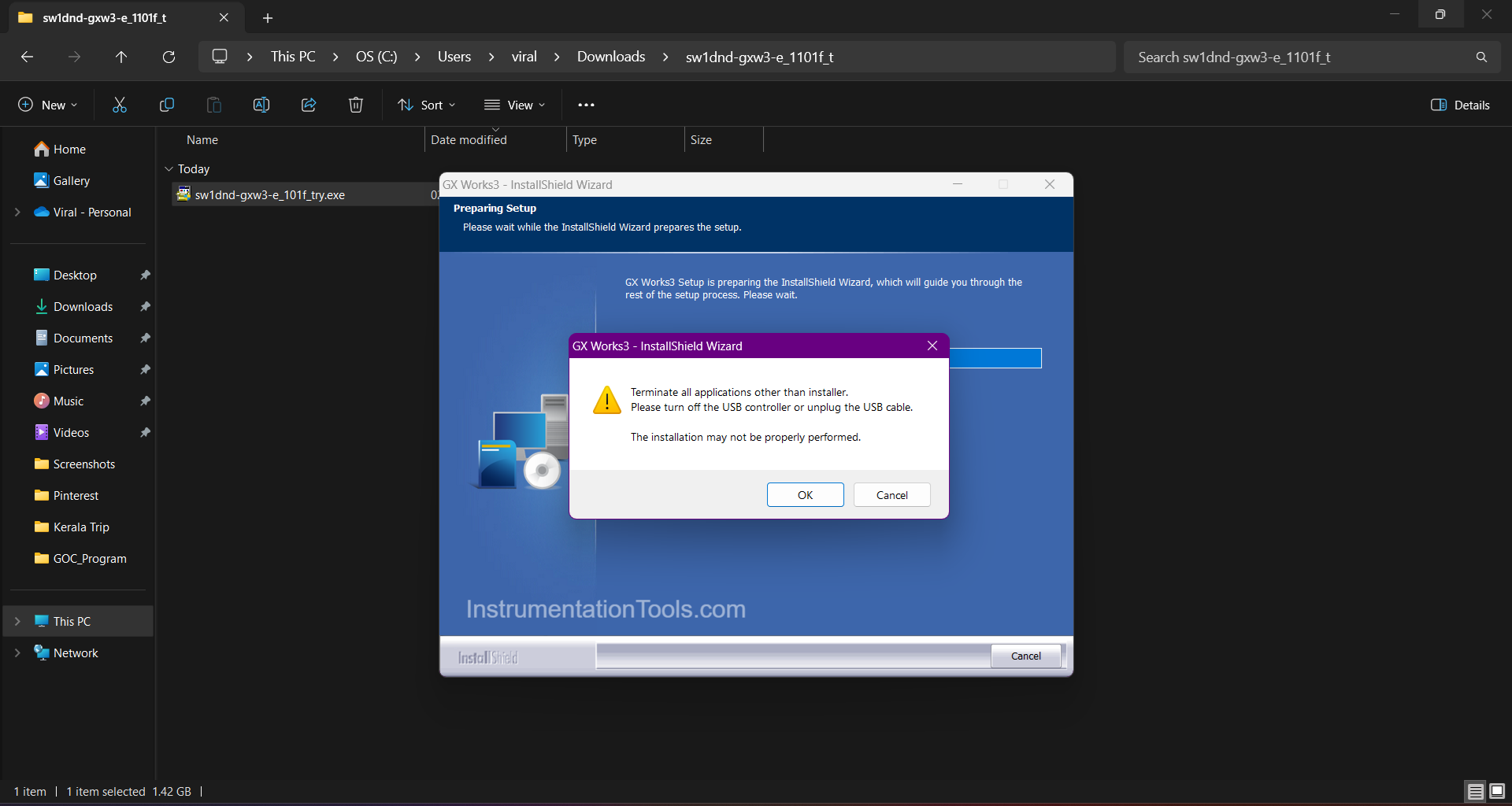The image size is (1512, 806).
Task: Close the purple warning dialog
Action: tap(932, 346)
